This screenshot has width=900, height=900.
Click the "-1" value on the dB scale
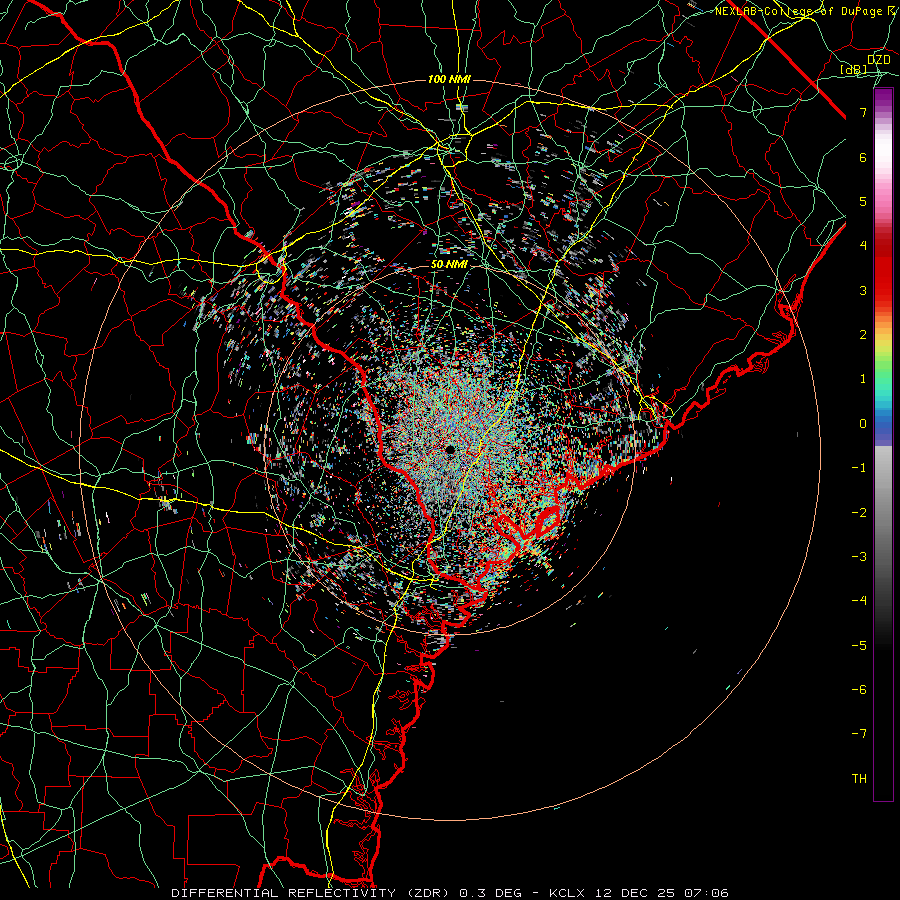coord(859,468)
